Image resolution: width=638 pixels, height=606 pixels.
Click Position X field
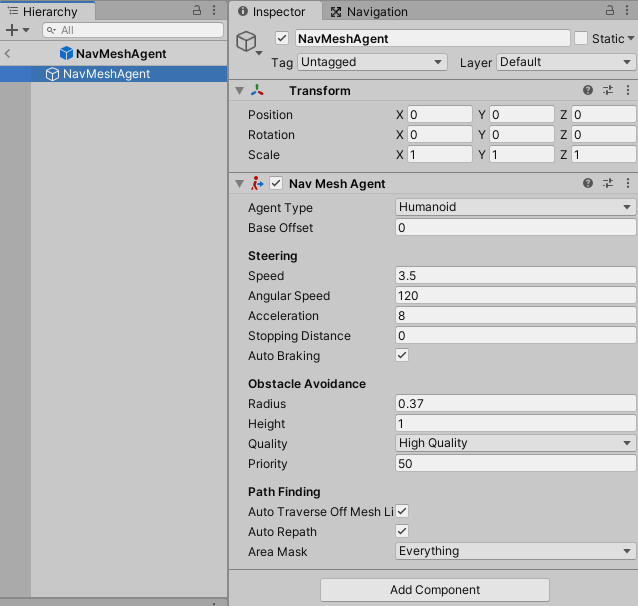pos(440,115)
